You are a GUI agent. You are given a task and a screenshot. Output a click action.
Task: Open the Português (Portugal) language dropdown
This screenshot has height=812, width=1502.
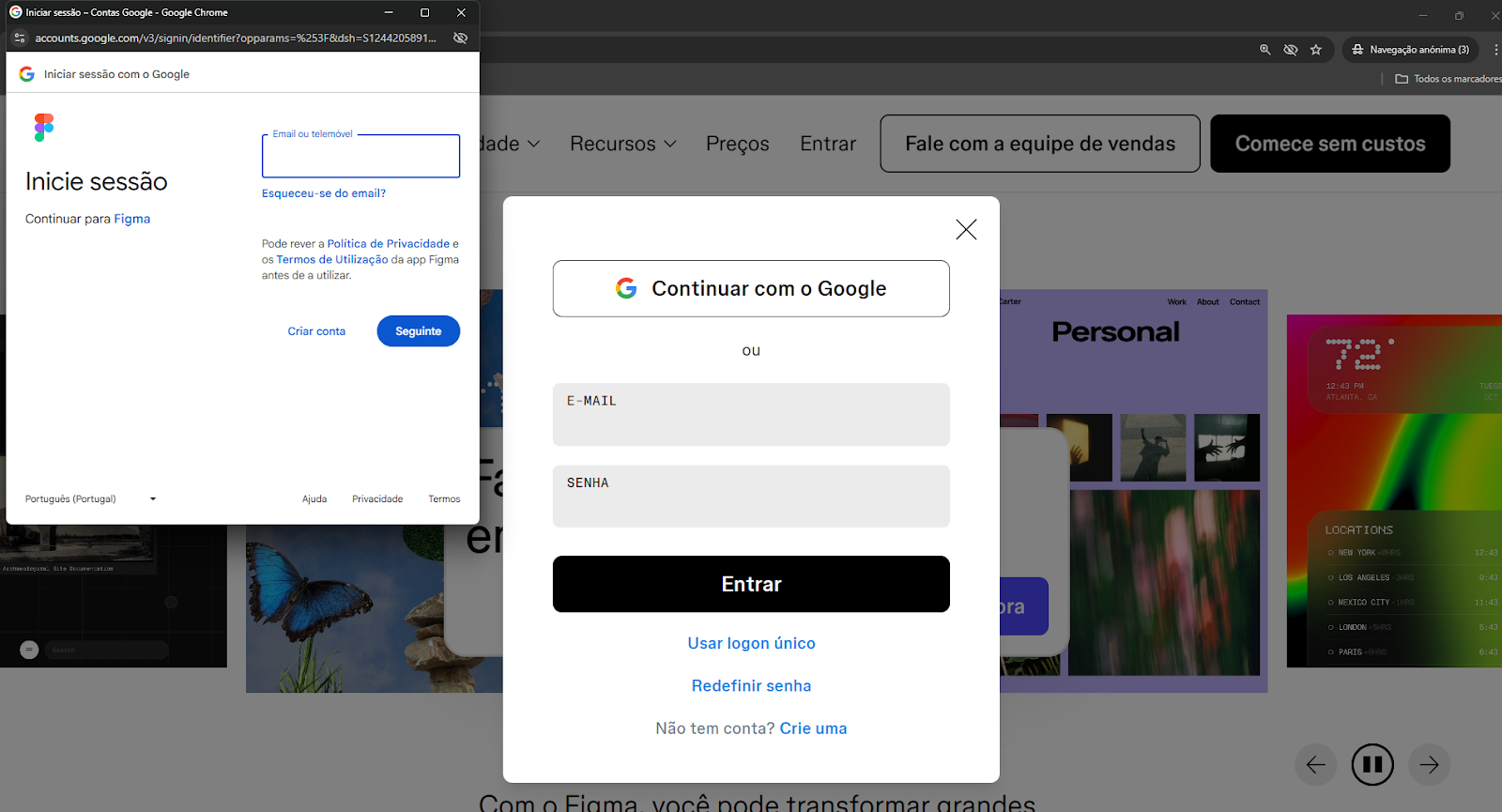[90, 499]
